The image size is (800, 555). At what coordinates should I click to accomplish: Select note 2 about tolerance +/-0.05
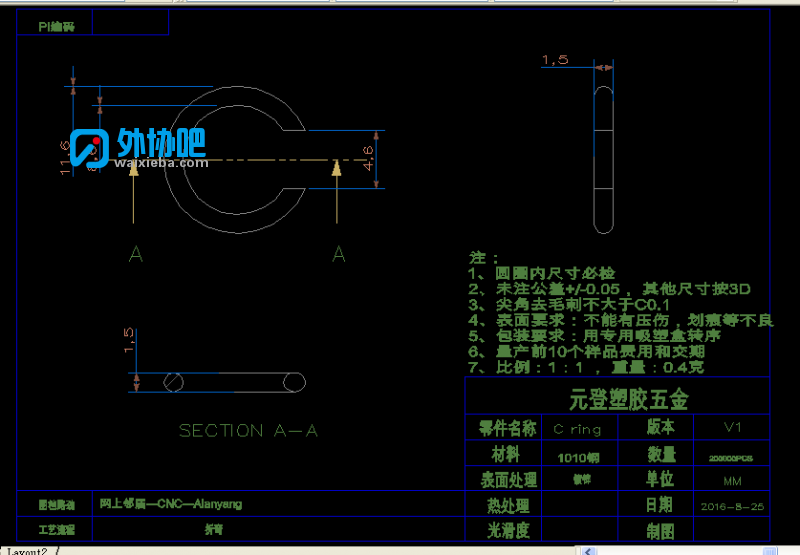tap(609, 289)
